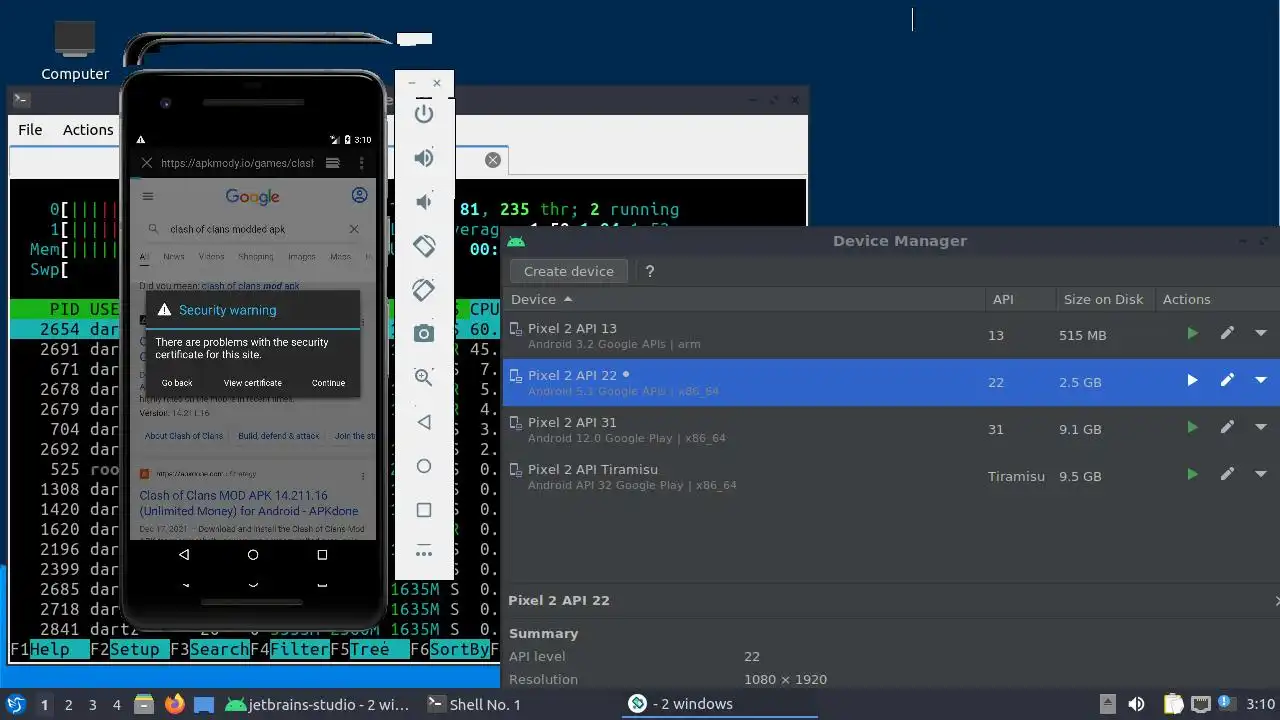Edit Pixel 2 API Tiramisu with pencil icon
This screenshot has width=1280, height=720.
tap(1227, 475)
